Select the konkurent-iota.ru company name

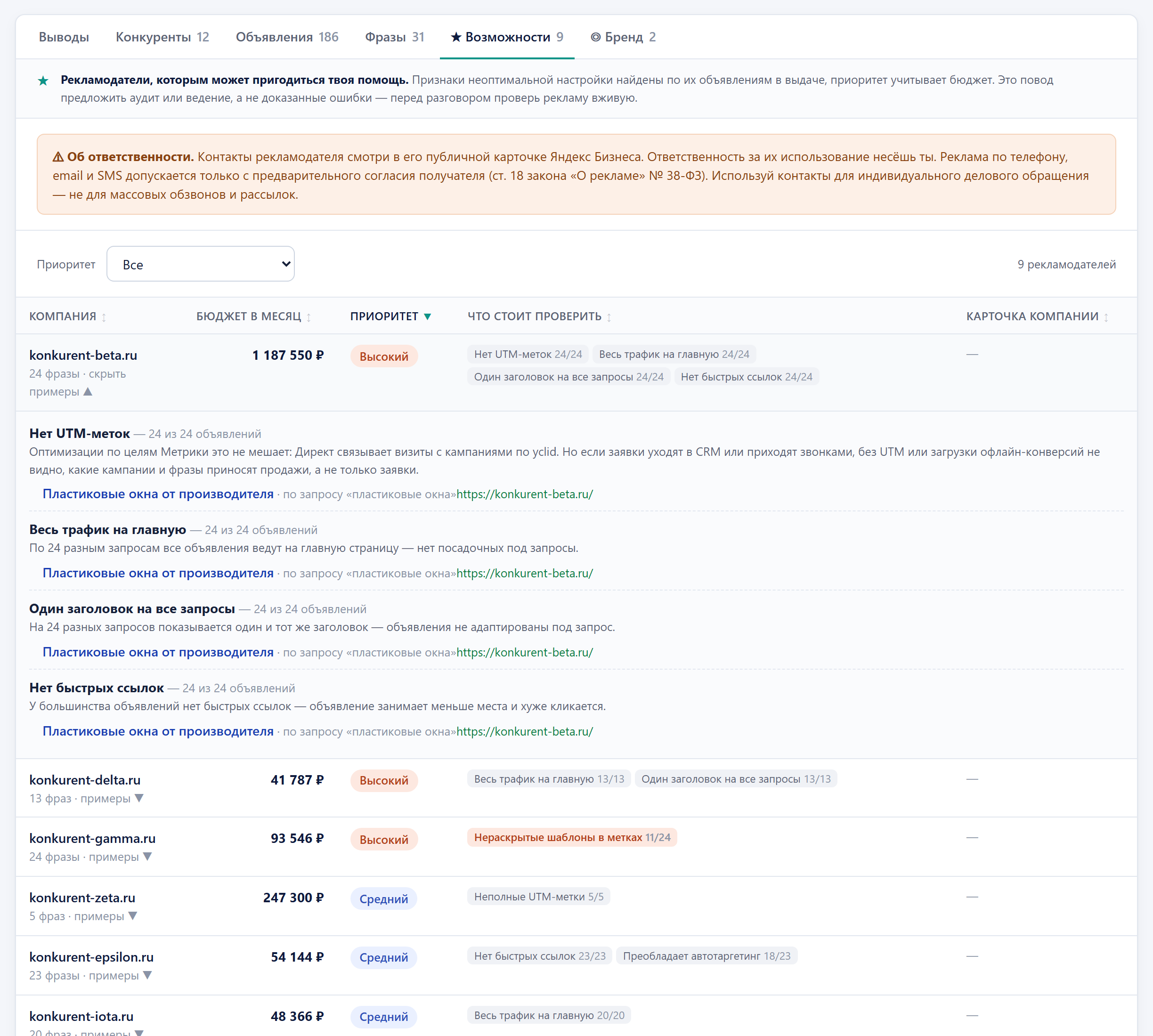[x=81, y=1016]
